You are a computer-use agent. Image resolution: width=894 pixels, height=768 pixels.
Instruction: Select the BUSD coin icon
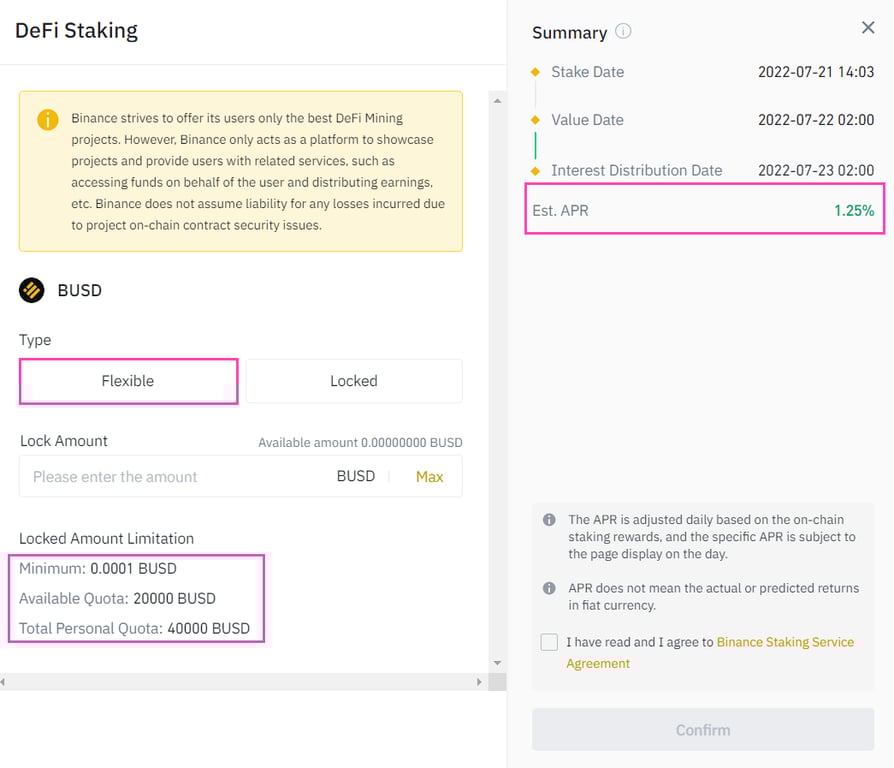point(30,290)
